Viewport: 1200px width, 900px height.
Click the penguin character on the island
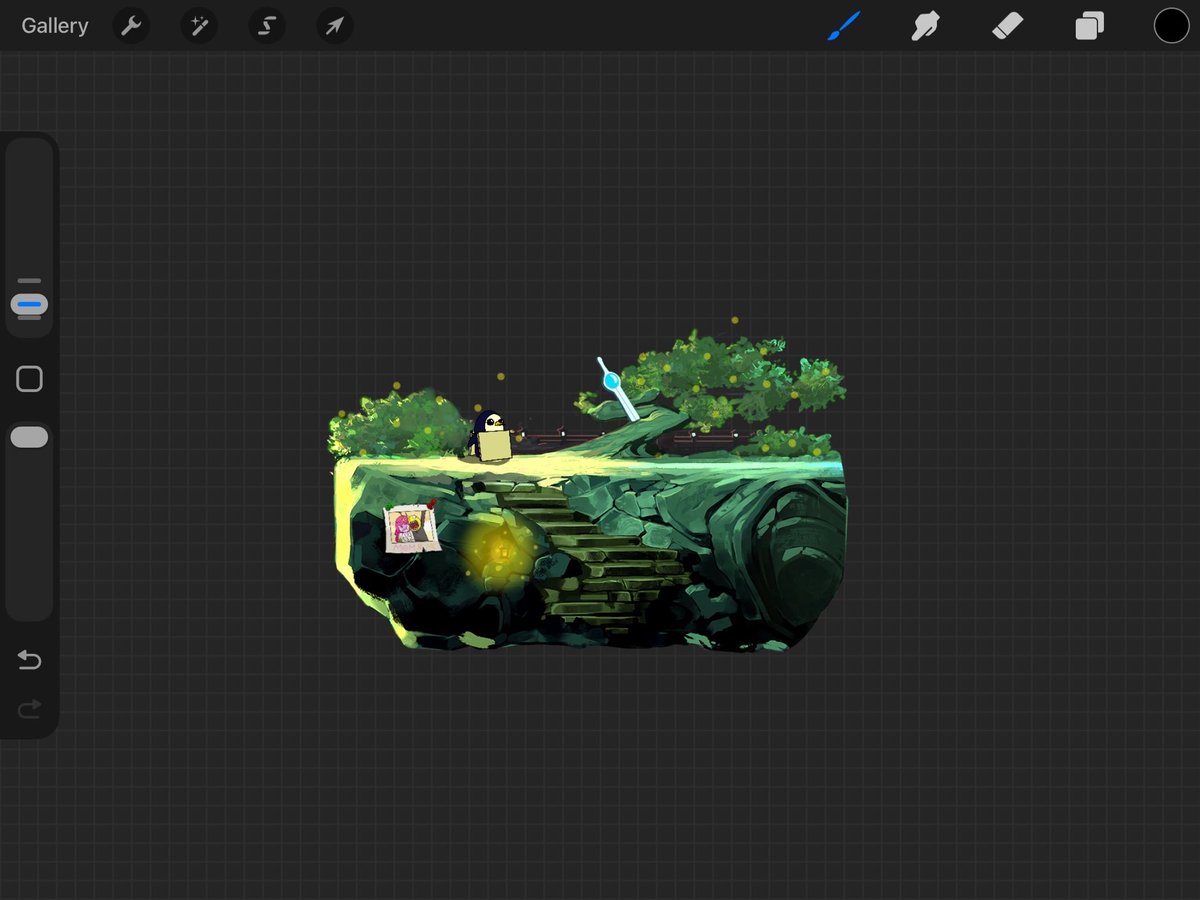[490, 435]
